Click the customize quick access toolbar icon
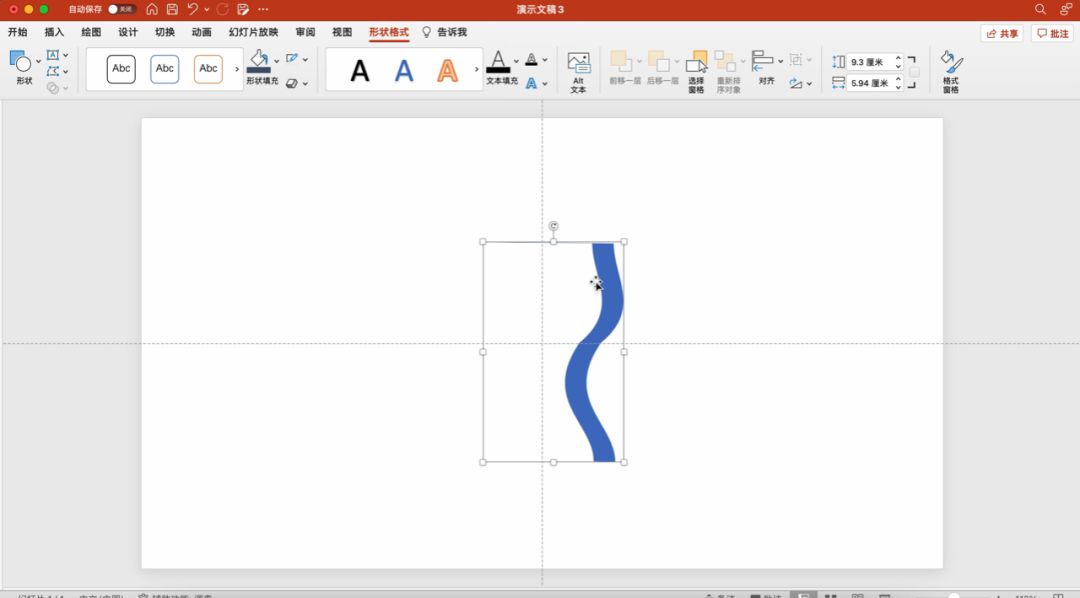Viewport: 1080px width, 598px height. (x=242, y=9)
